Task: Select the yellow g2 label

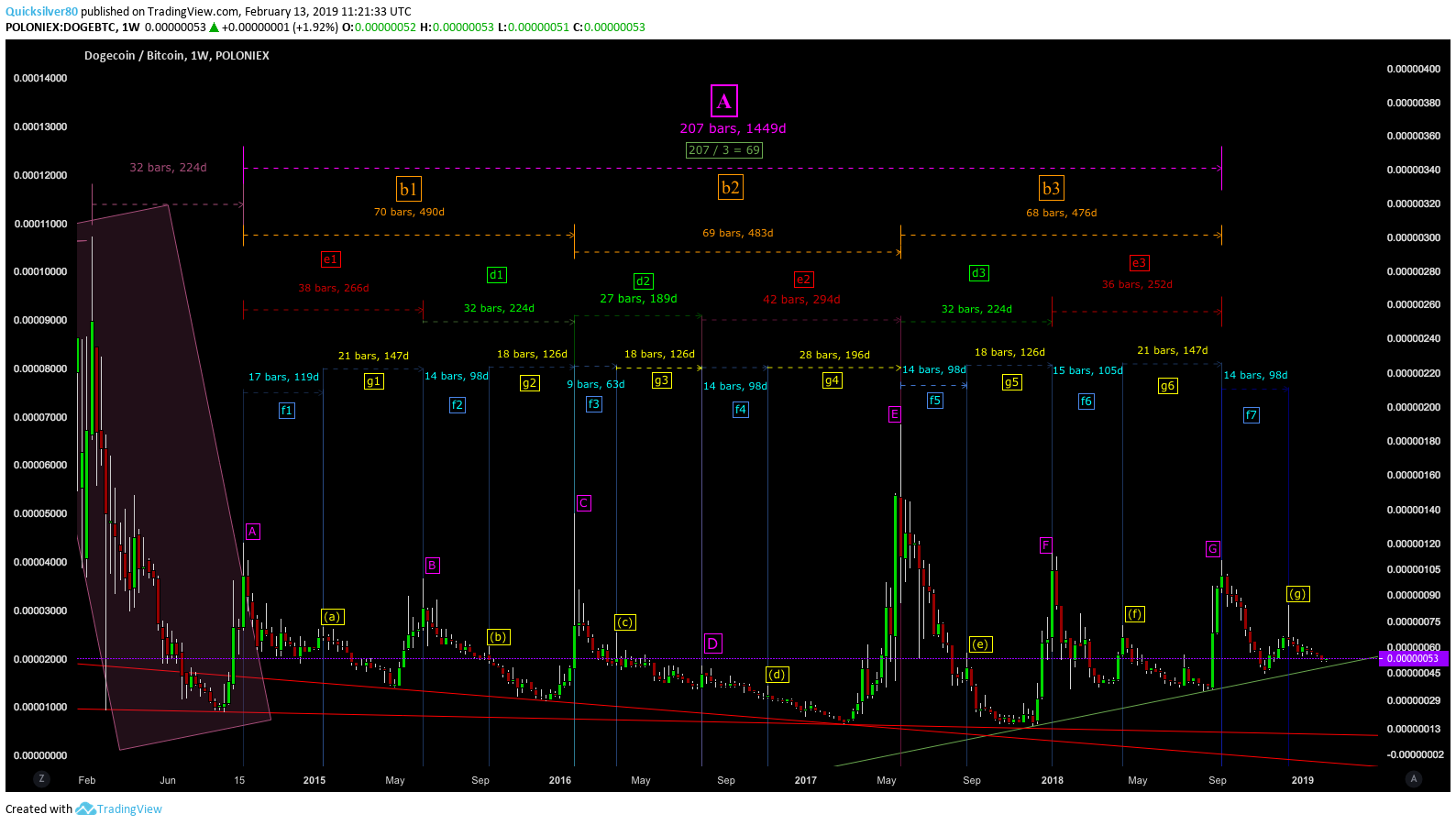Action: click(529, 383)
